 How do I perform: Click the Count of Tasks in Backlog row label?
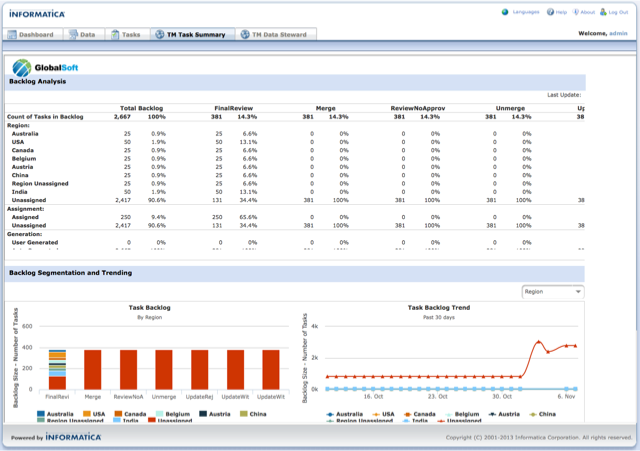point(45,117)
